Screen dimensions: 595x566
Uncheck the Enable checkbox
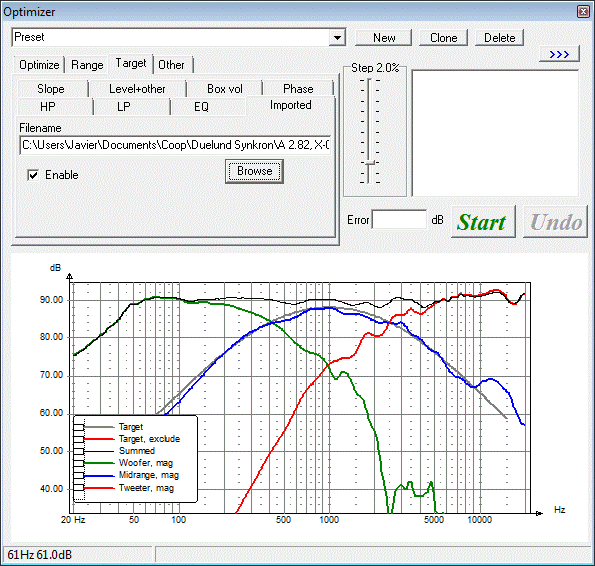pos(33,175)
